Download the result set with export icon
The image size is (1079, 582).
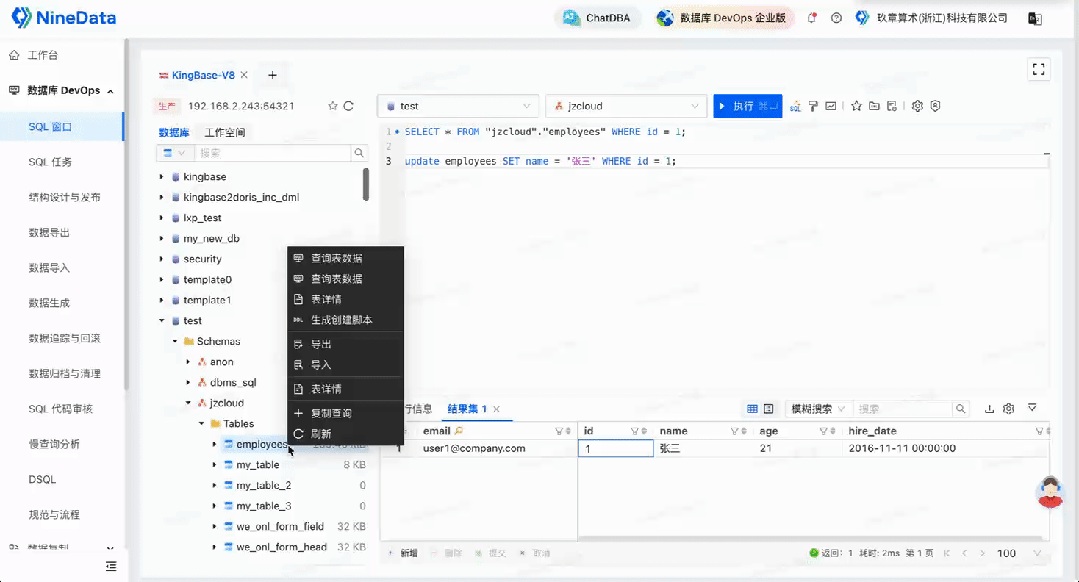990,409
